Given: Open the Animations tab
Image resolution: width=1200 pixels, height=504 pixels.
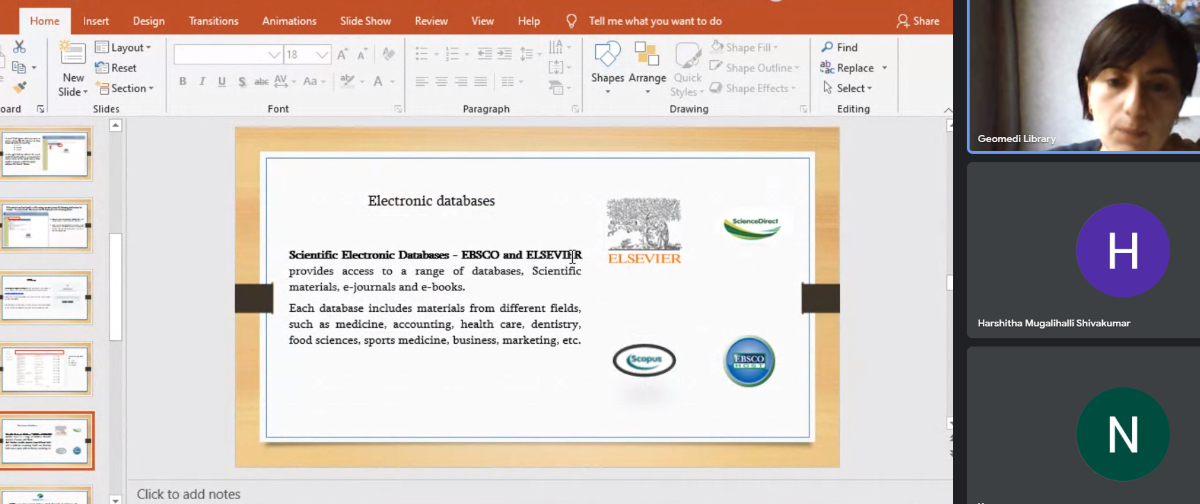Looking at the screenshot, I should (x=288, y=20).
